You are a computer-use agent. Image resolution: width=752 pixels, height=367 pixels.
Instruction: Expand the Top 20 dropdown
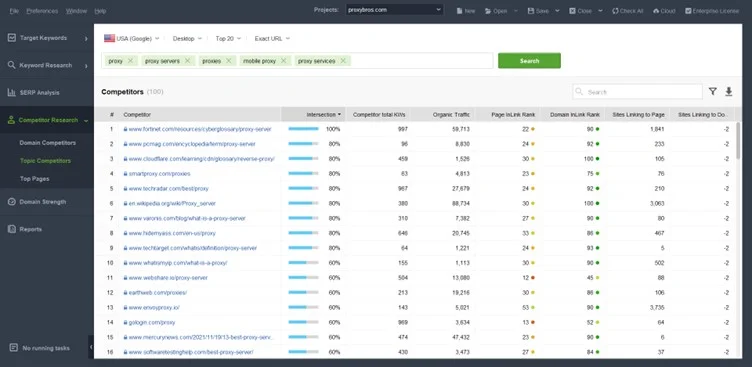pyautogui.click(x=228, y=38)
